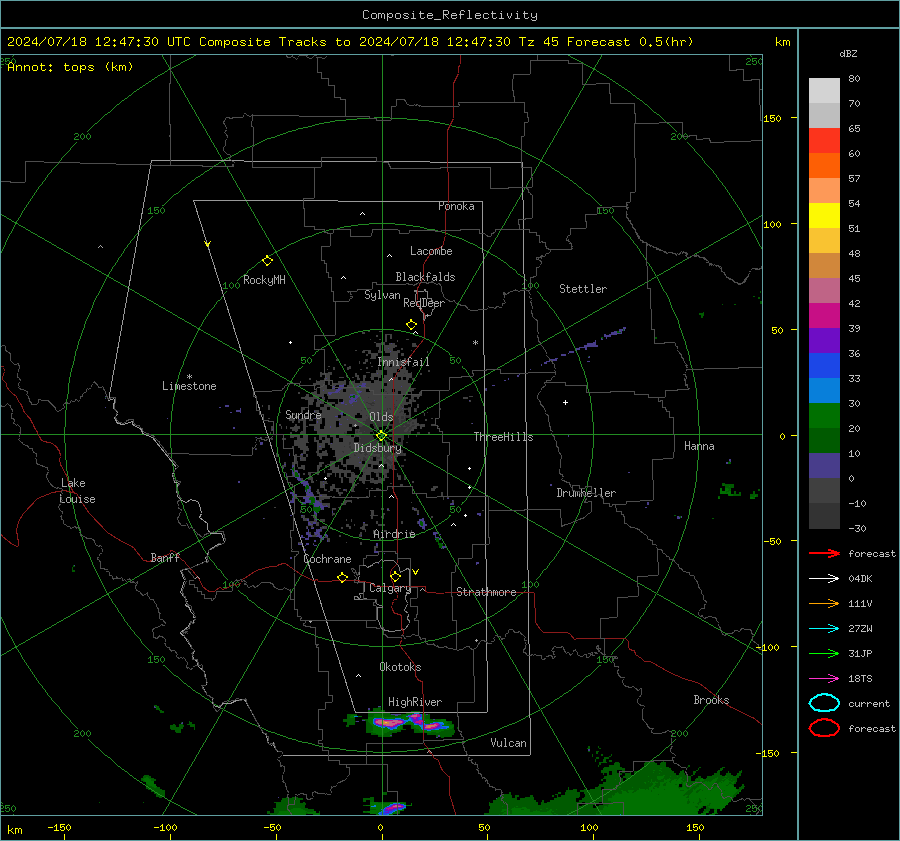The image size is (900, 841).
Task: Click the Cochrane label
Action: (x=327, y=559)
